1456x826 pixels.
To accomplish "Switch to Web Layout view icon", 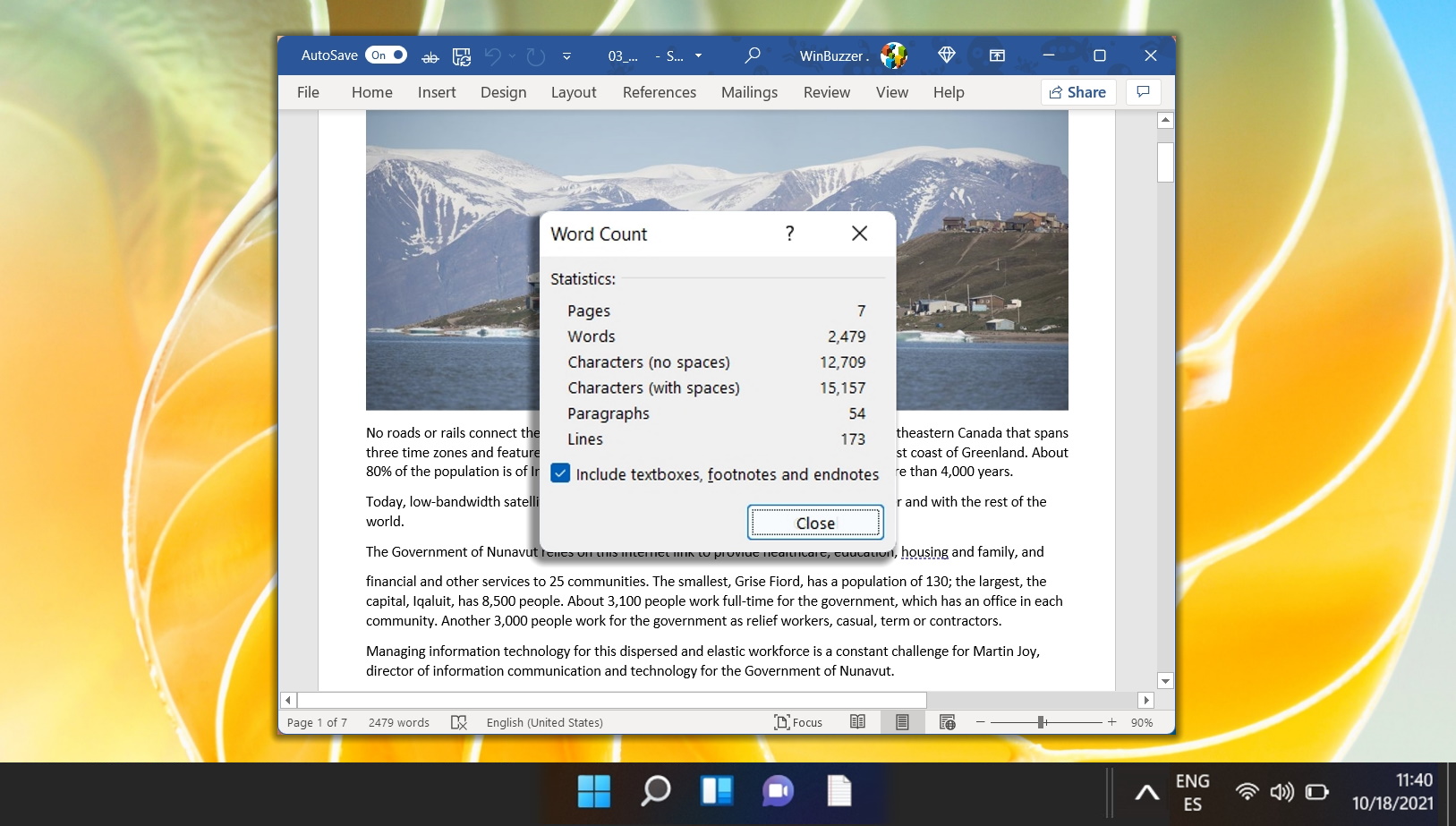I will pyautogui.click(x=948, y=722).
